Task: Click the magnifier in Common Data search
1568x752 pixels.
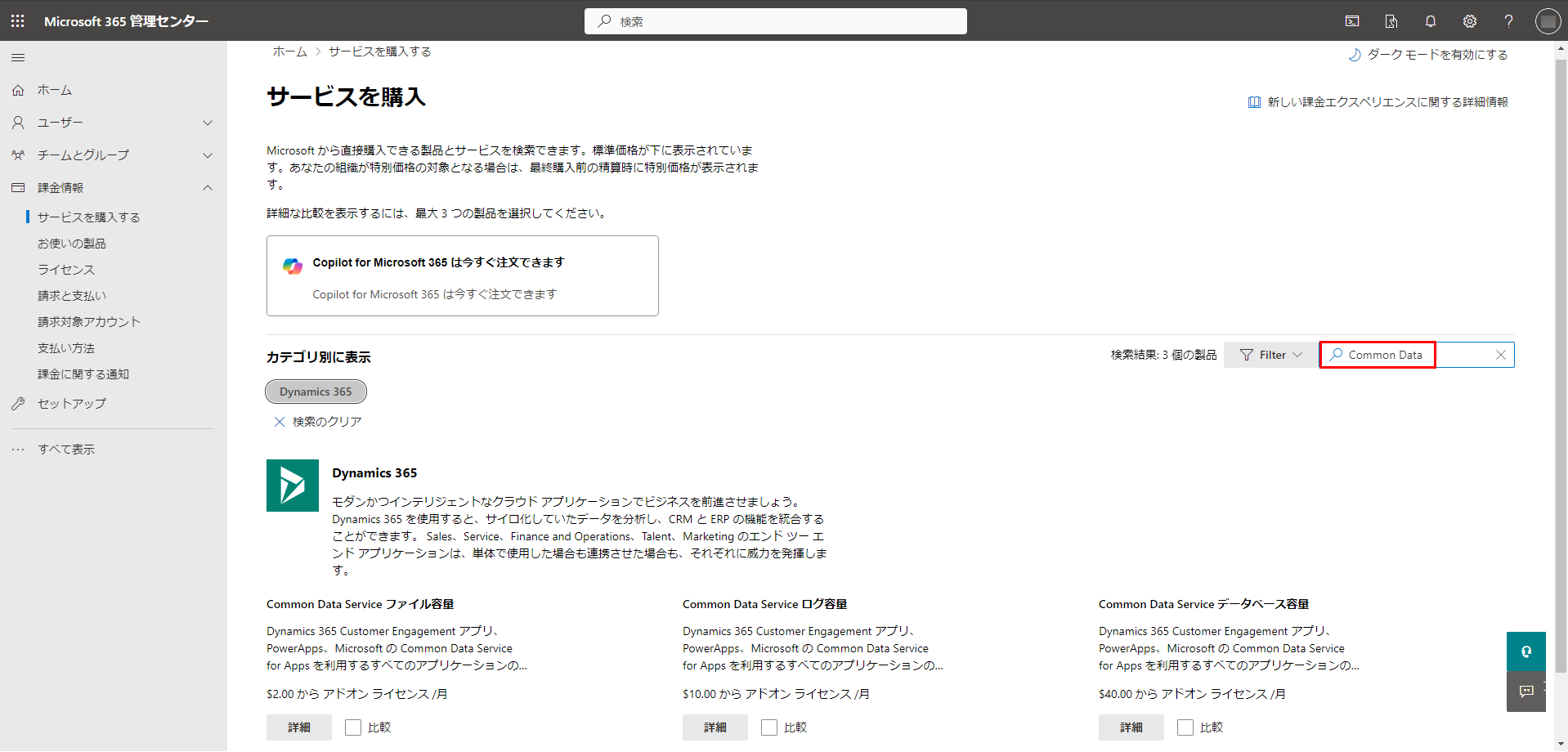Action: click(x=1336, y=355)
